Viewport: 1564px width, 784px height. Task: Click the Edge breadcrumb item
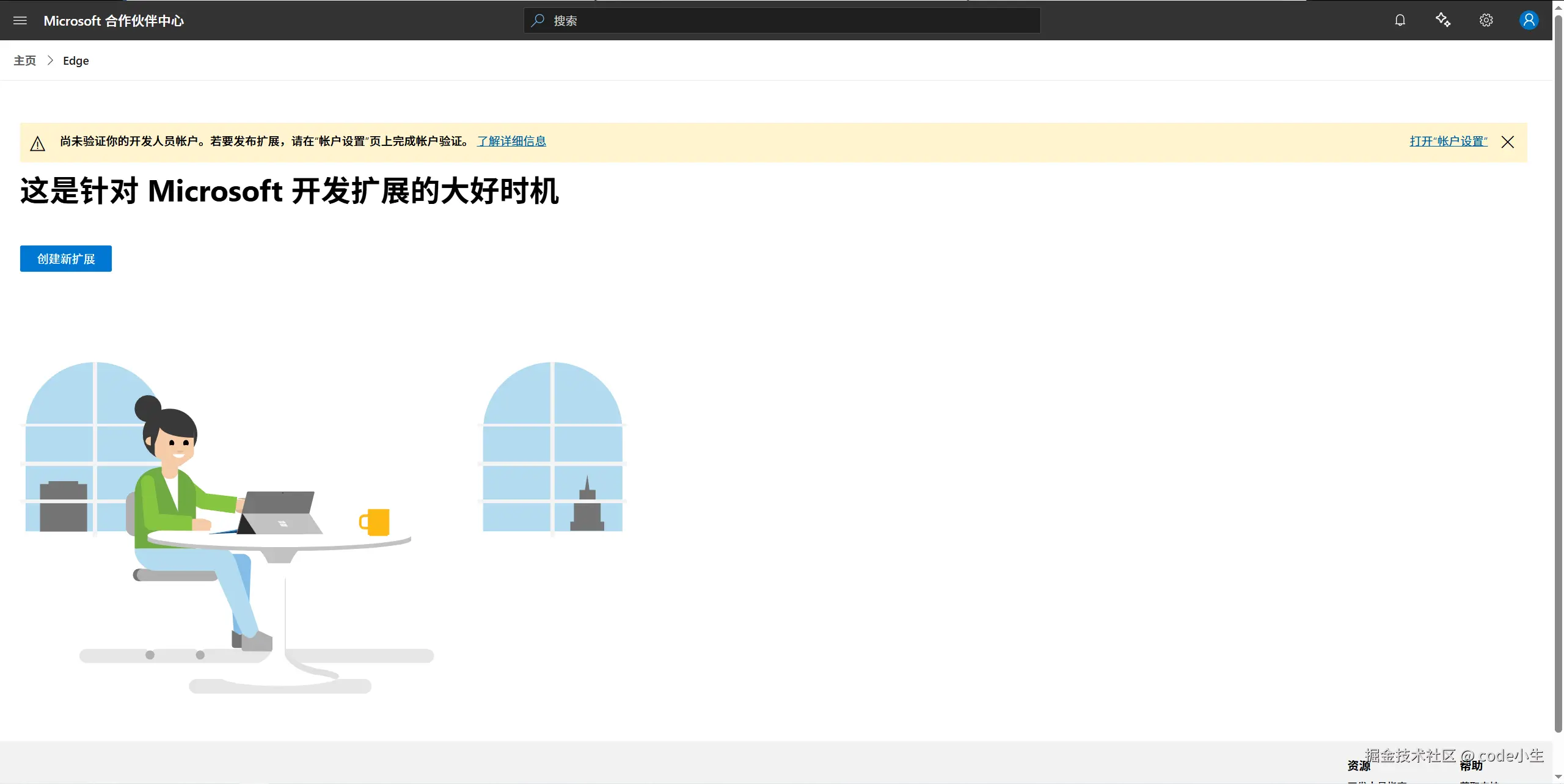76,61
